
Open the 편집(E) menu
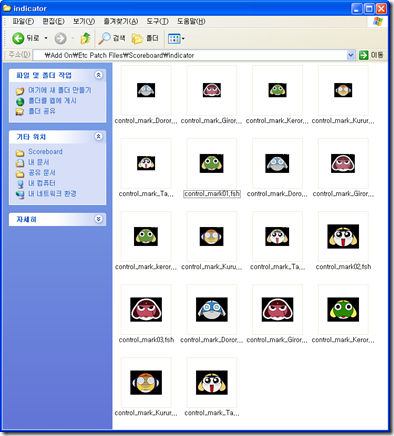point(53,22)
